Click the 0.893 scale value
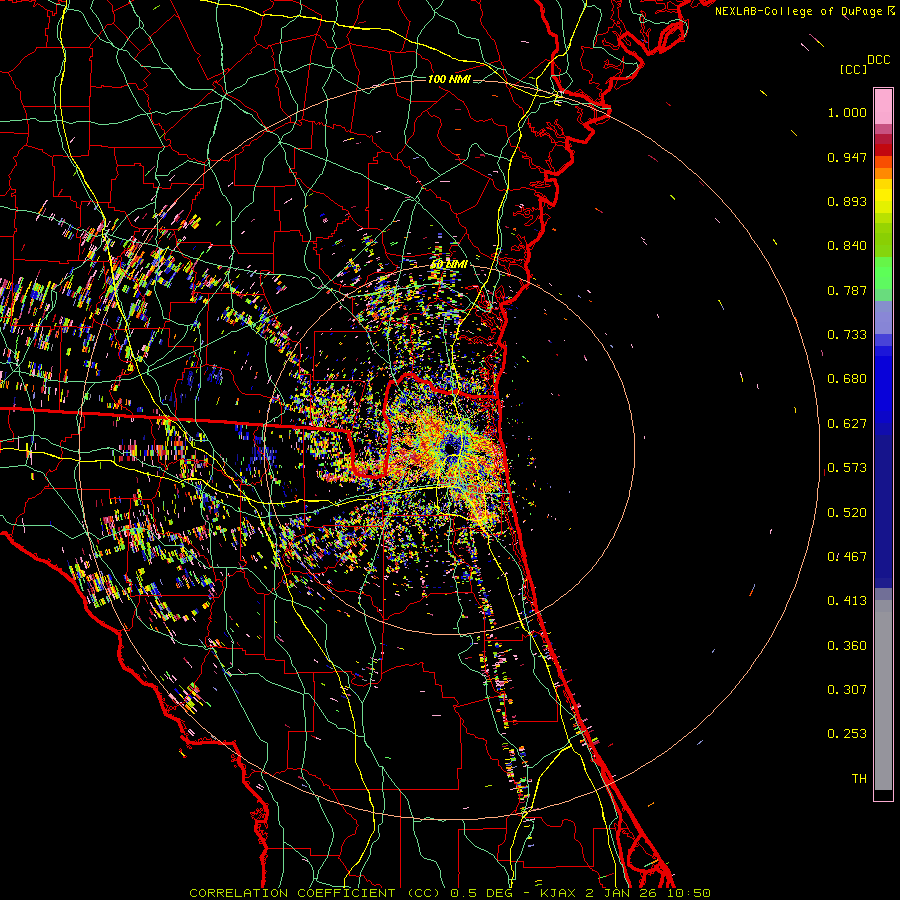900x900 pixels. [x=847, y=201]
